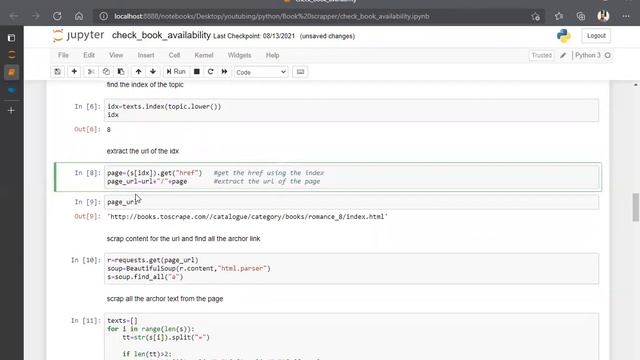Viewport: 640px width, 360px height.
Task: Open the browser profile avatar
Action: click(x=603, y=16)
